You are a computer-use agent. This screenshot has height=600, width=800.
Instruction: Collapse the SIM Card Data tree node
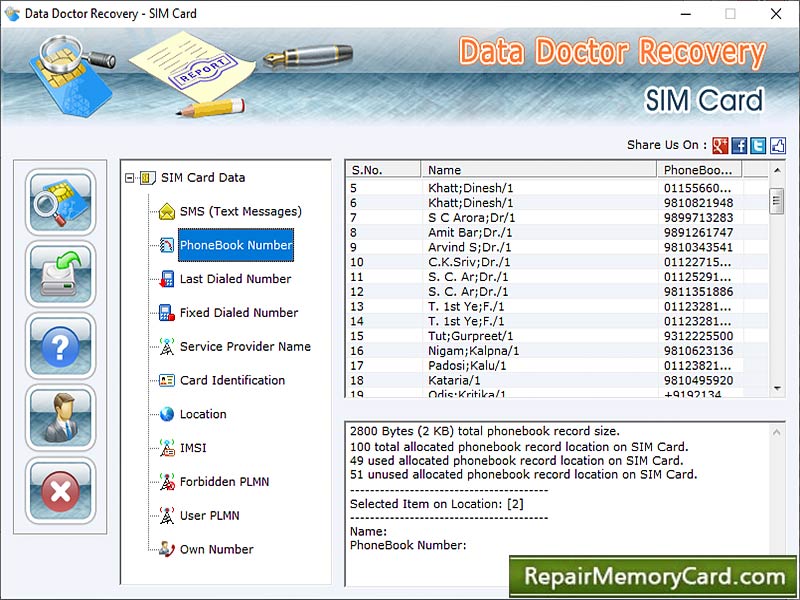point(130,178)
